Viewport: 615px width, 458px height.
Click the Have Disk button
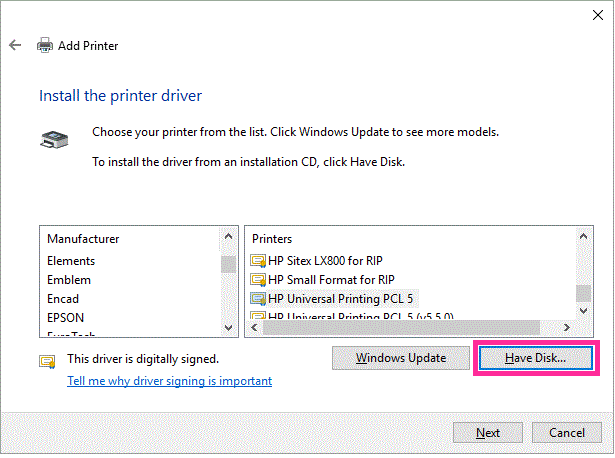(x=535, y=357)
